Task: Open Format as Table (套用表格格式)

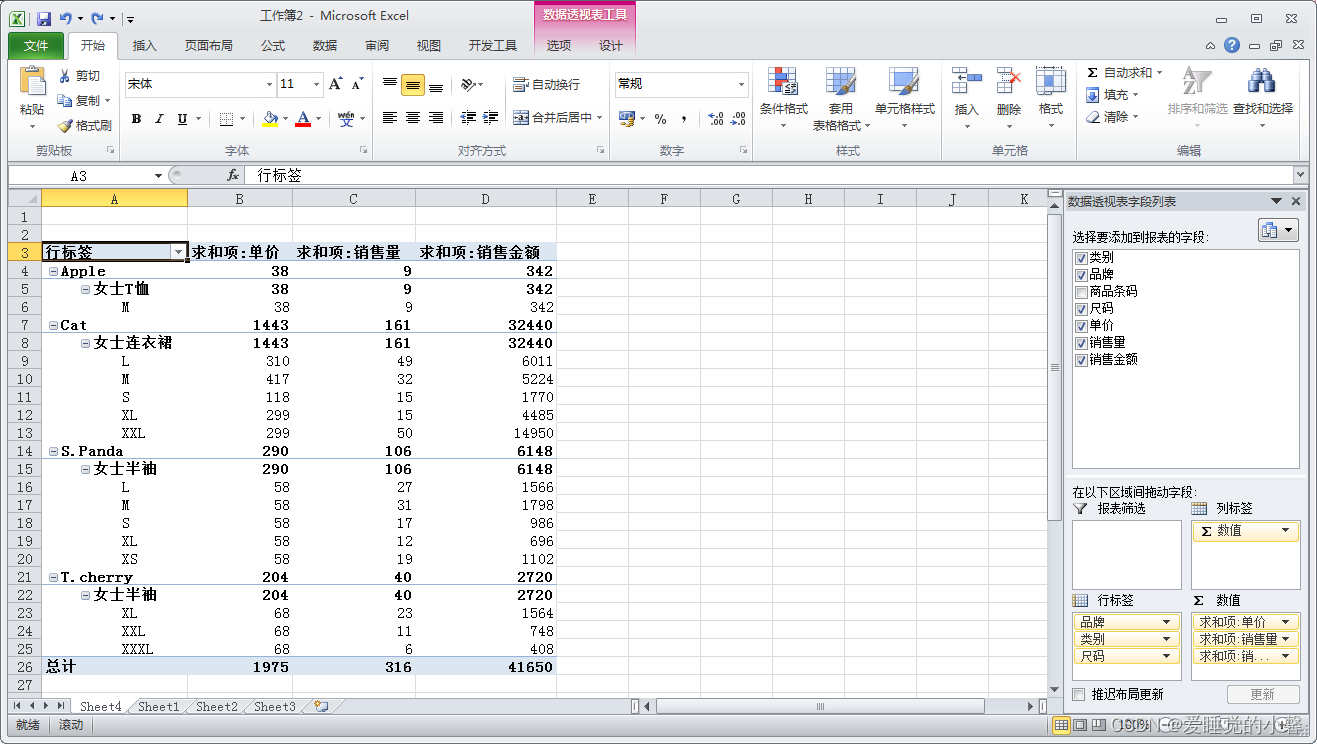Action: [x=841, y=99]
